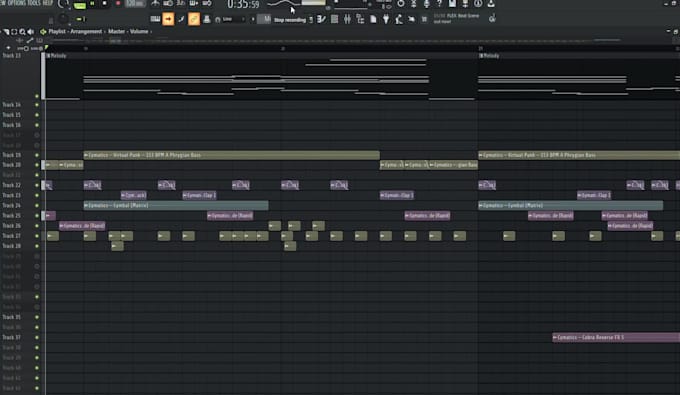The width and height of the screenshot is (680, 395).
Task: Open the first Virtual Punk Bass clip menu arrow
Action: pyautogui.click(x=86, y=155)
